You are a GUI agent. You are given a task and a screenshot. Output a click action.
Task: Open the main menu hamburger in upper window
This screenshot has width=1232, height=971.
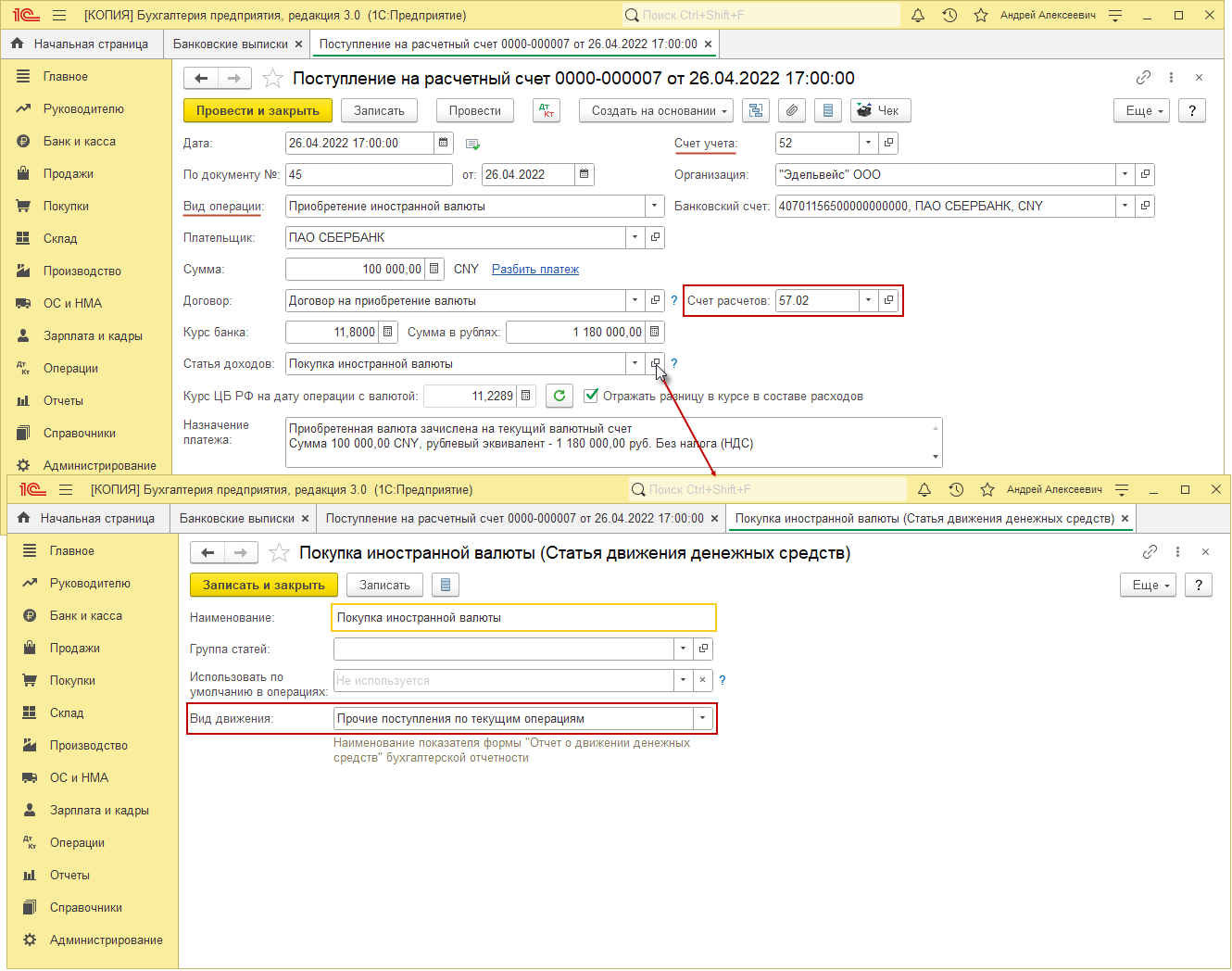point(59,15)
